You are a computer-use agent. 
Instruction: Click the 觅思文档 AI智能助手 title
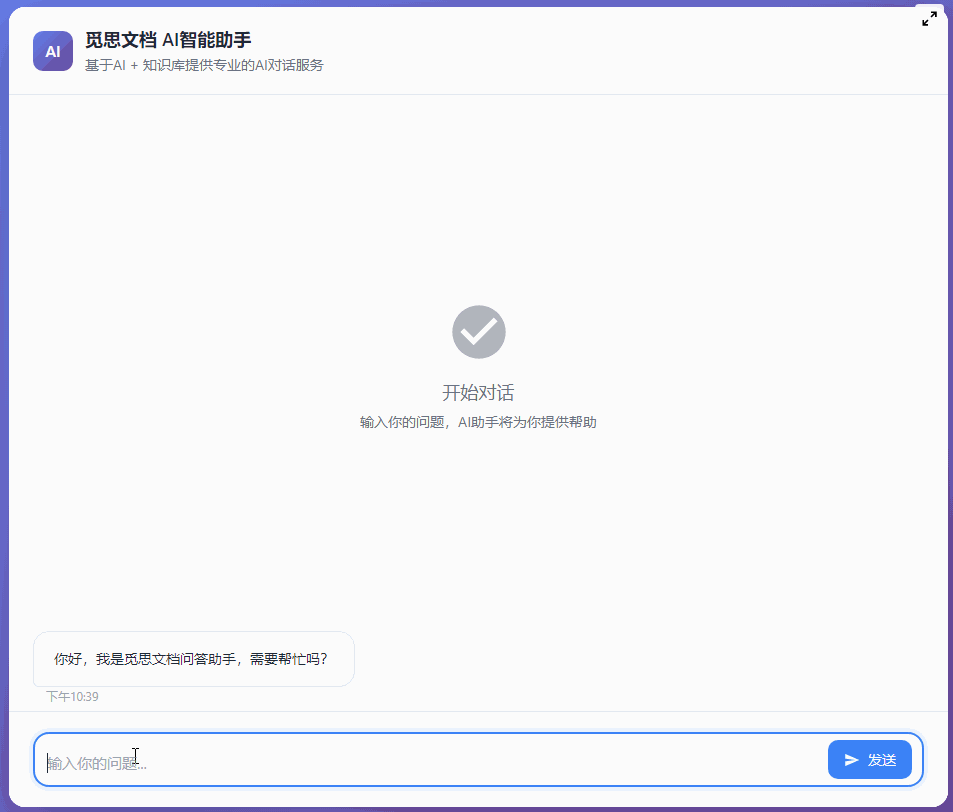(x=168, y=40)
